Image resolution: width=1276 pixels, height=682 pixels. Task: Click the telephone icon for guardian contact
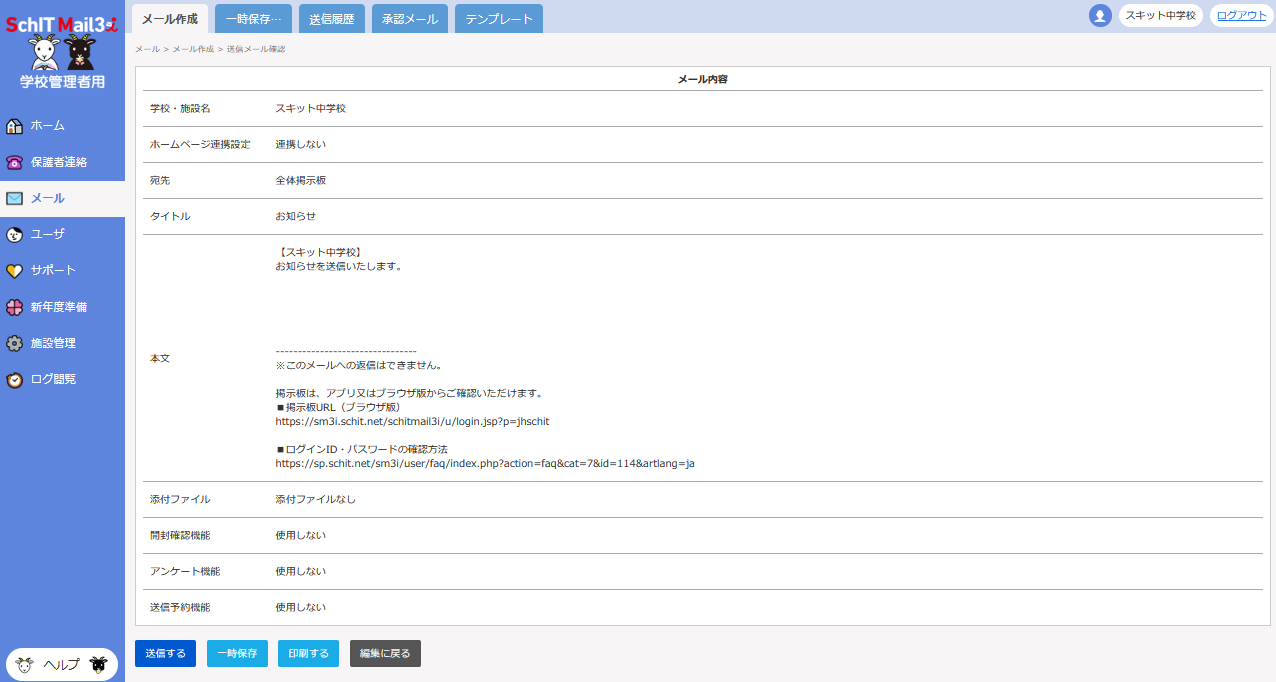pyautogui.click(x=14, y=162)
